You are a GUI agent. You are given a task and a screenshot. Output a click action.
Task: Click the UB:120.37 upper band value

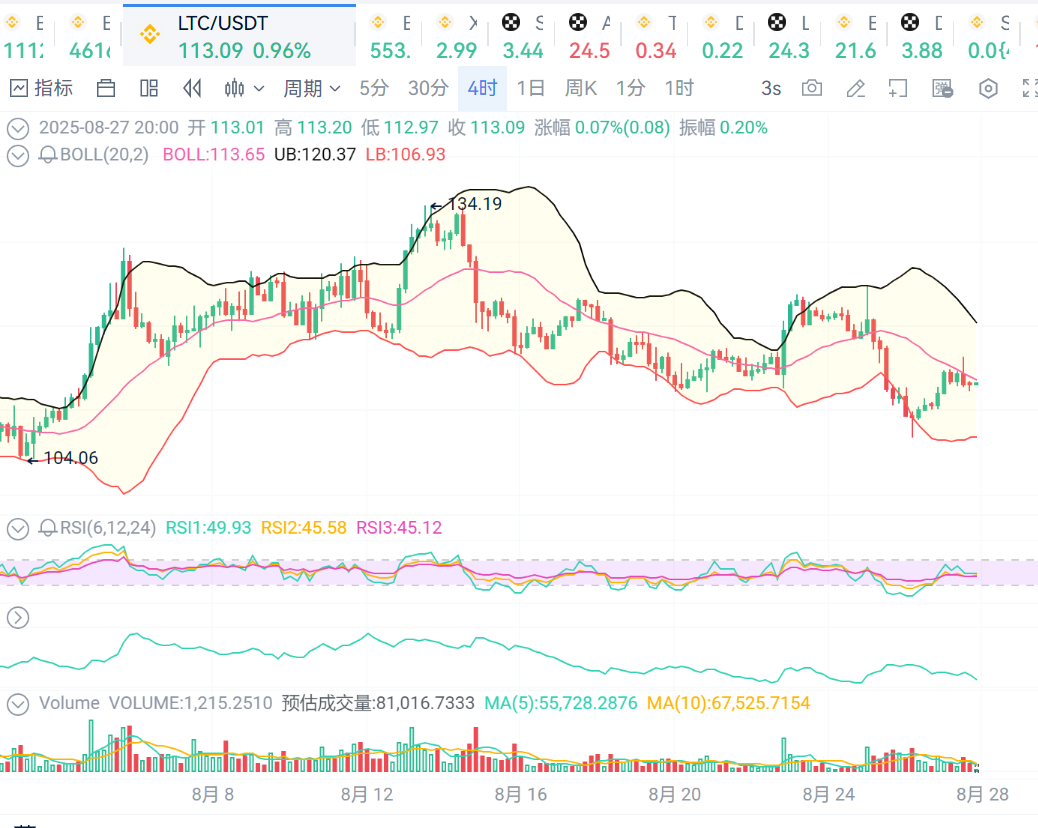pyautogui.click(x=315, y=155)
